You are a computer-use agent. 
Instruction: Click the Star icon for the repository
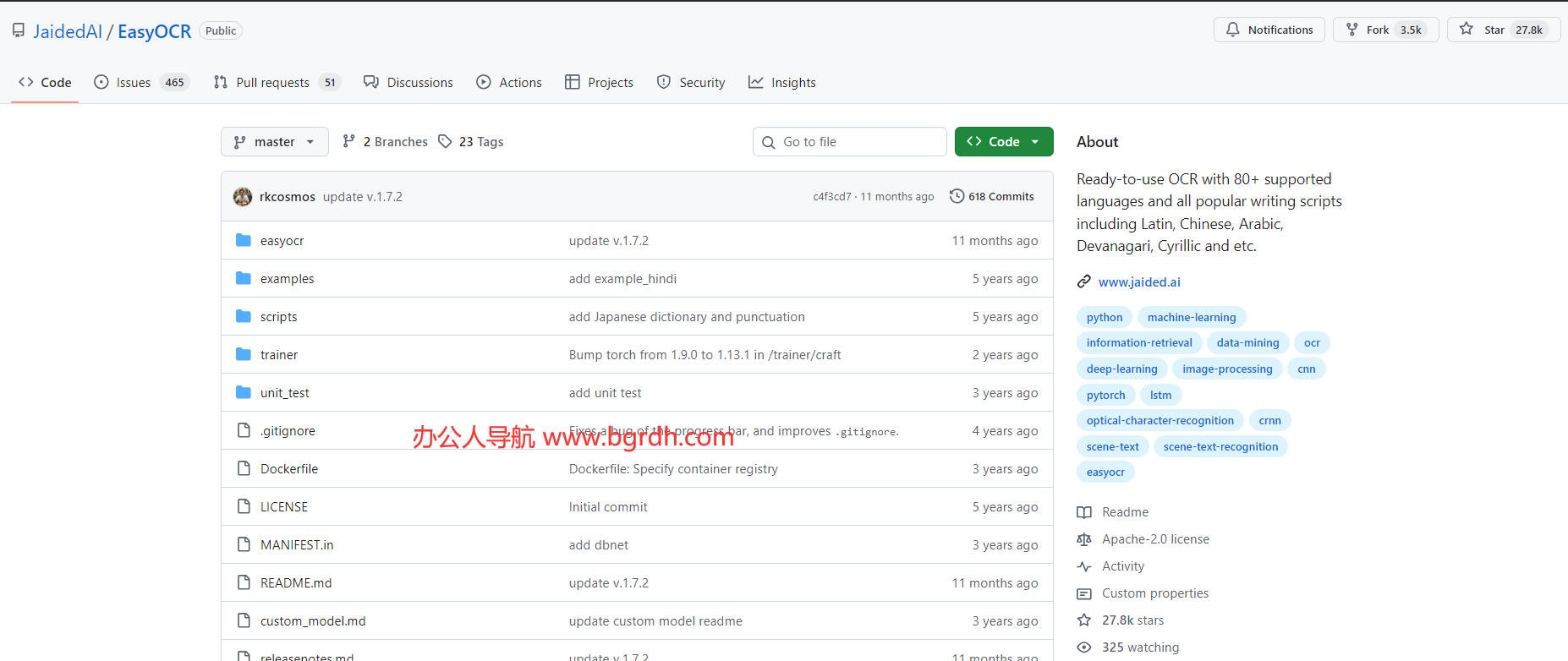tap(1467, 30)
